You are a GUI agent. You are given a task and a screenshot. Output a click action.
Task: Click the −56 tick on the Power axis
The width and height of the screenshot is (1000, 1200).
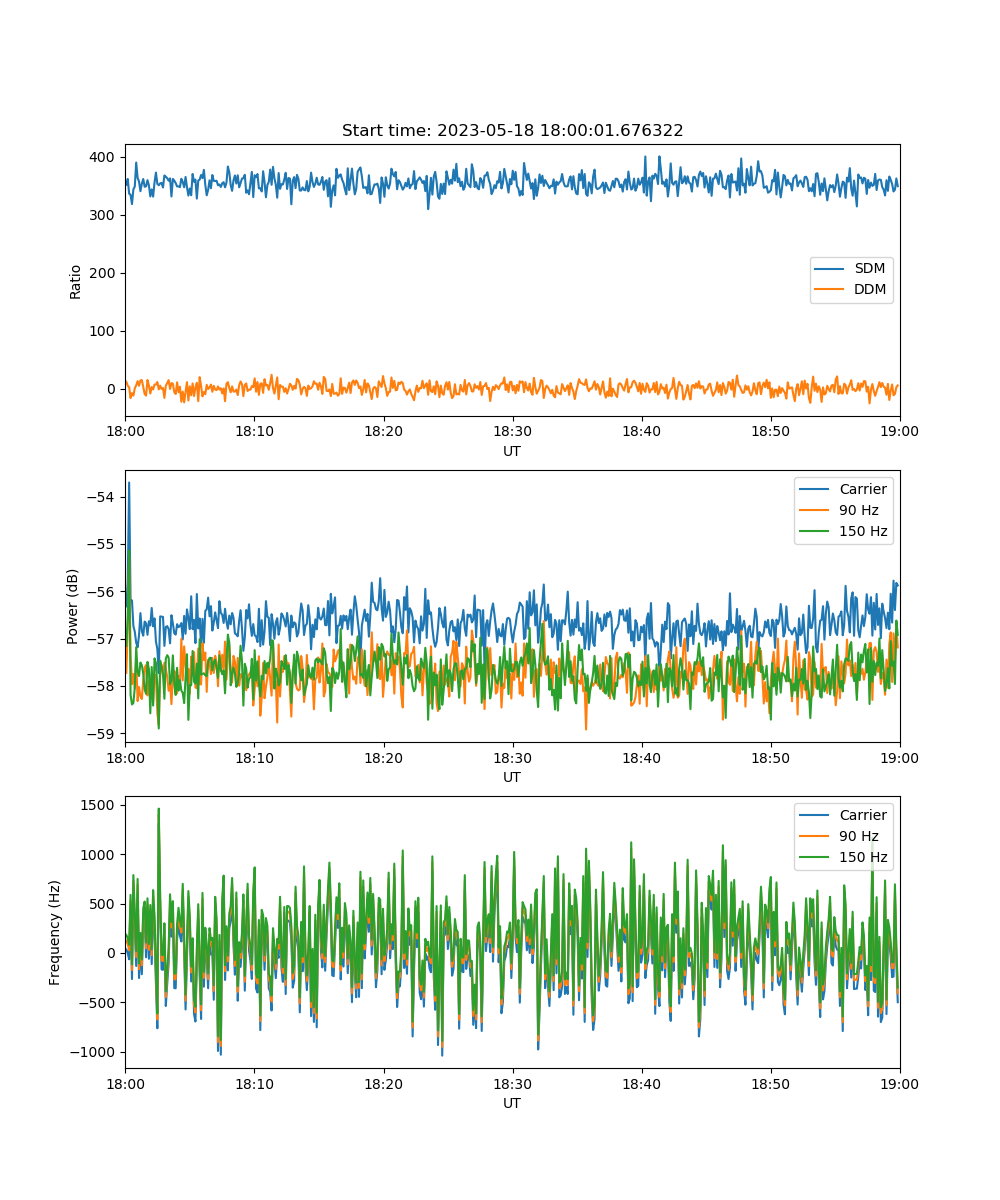103,591
